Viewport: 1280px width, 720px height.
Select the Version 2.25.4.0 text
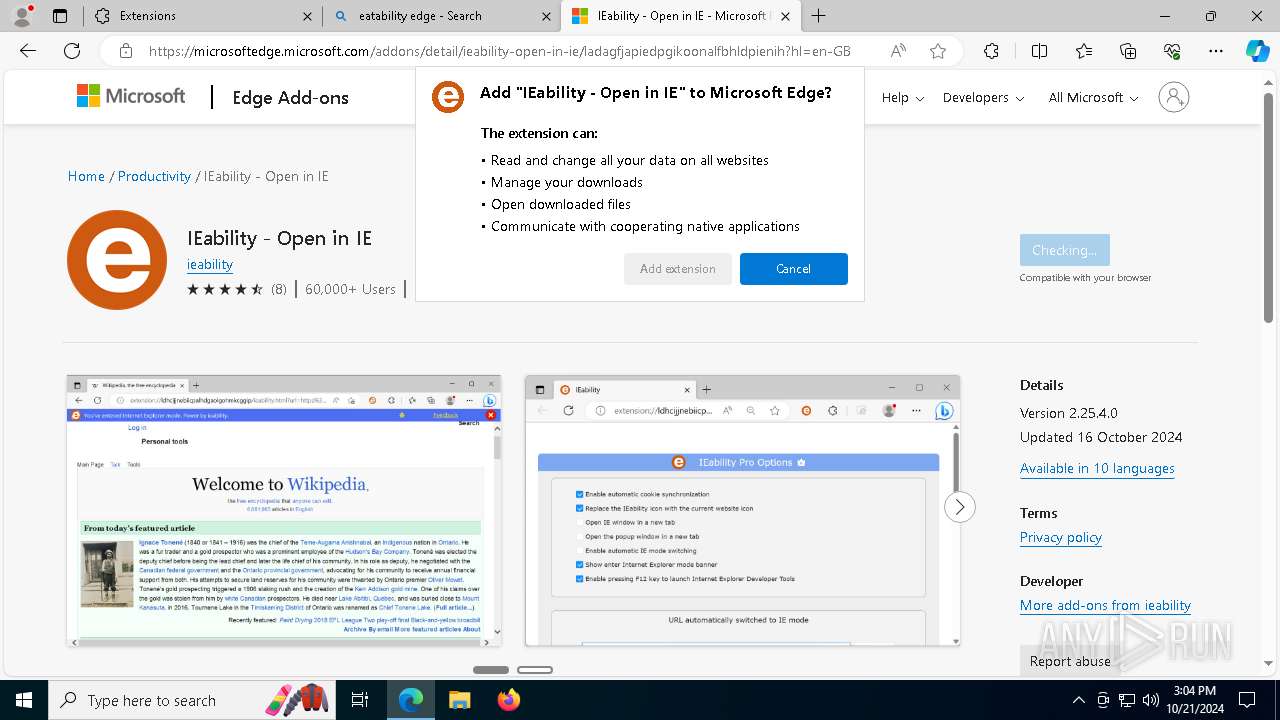1069,413
